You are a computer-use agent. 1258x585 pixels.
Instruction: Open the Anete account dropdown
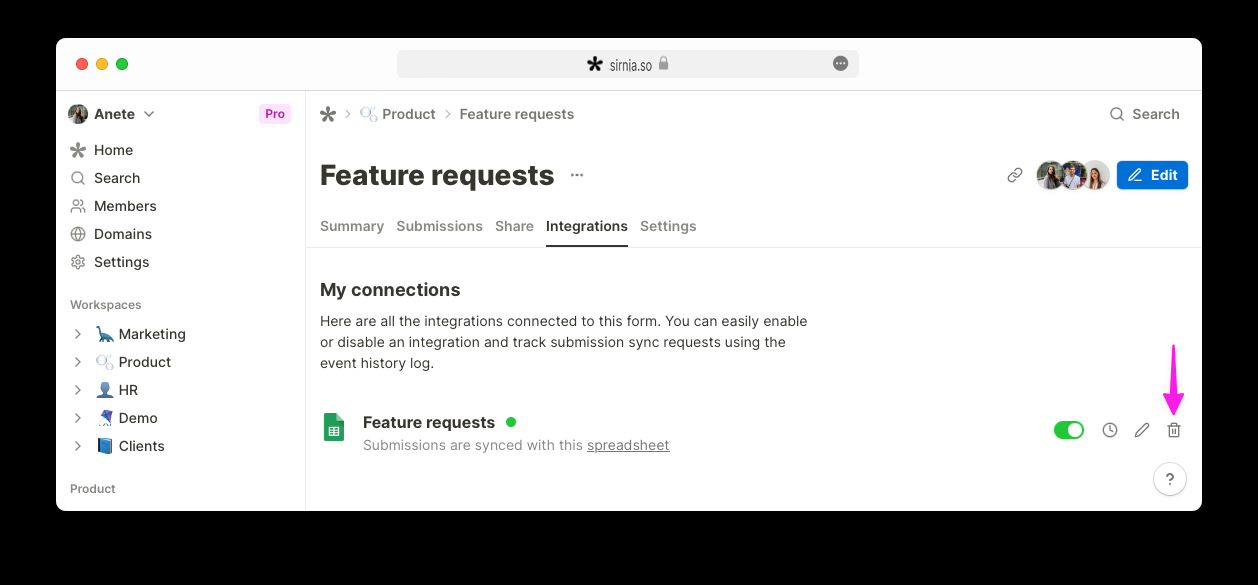click(x=111, y=114)
